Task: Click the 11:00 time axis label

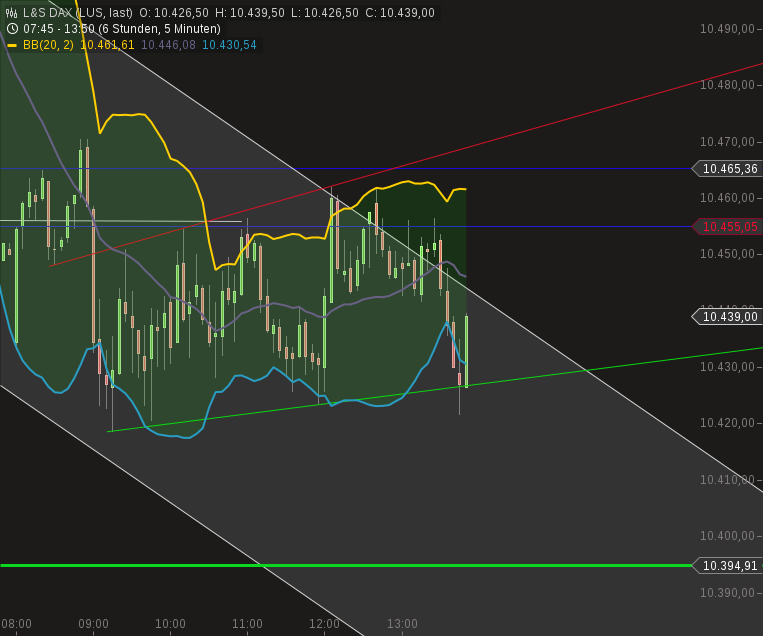Action: (247, 624)
